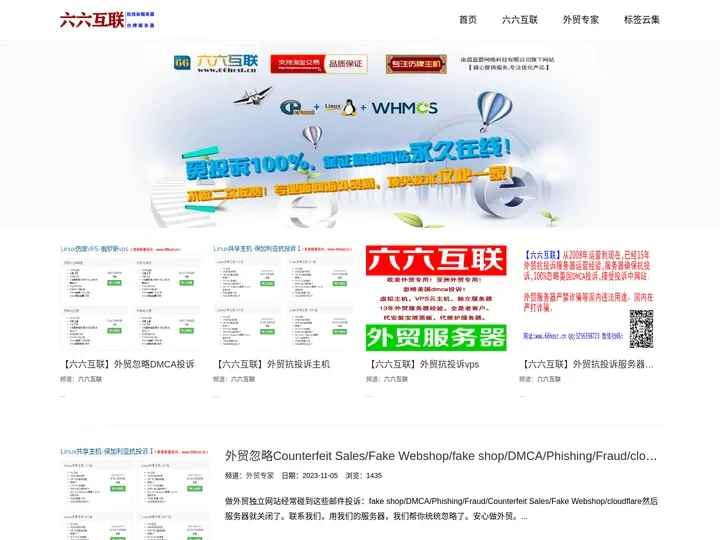The height and width of the screenshot is (540, 720).
Task: Open the 保加利亚抗投诉 thumbnail in card row
Action: click(283, 297)
